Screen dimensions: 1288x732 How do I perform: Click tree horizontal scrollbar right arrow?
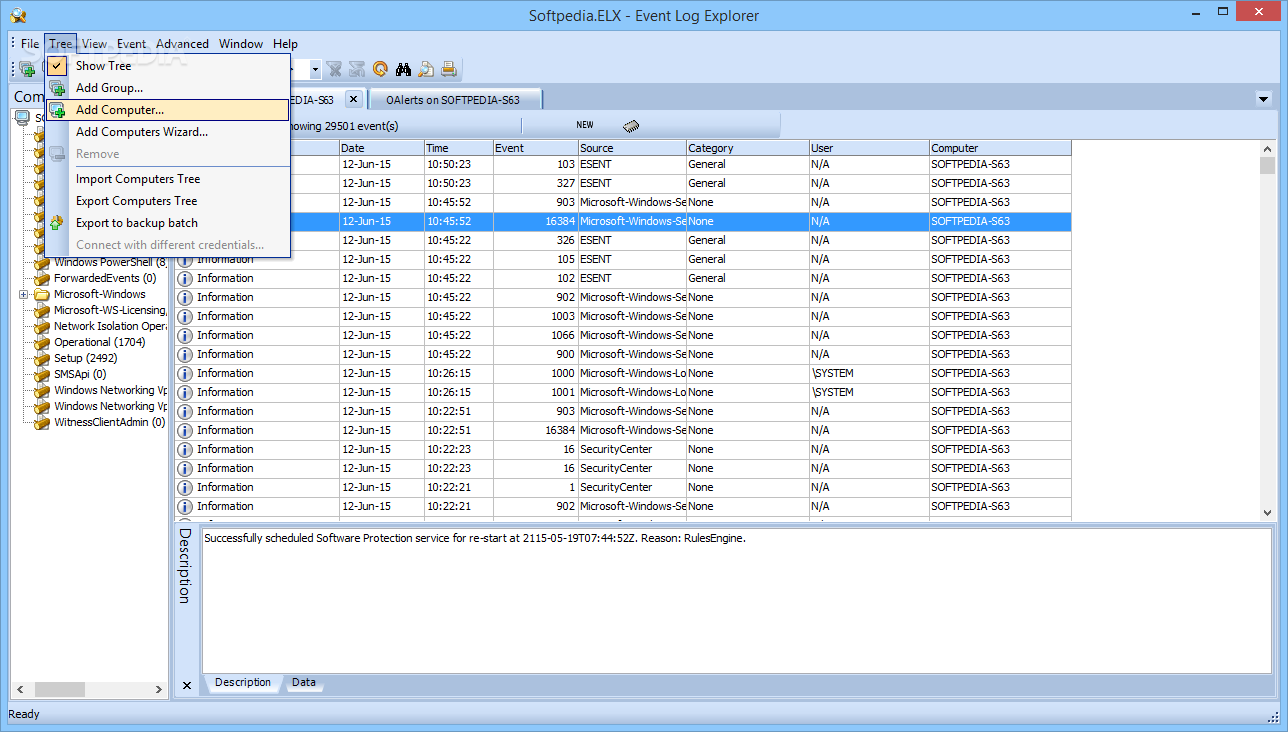(159, 690)
